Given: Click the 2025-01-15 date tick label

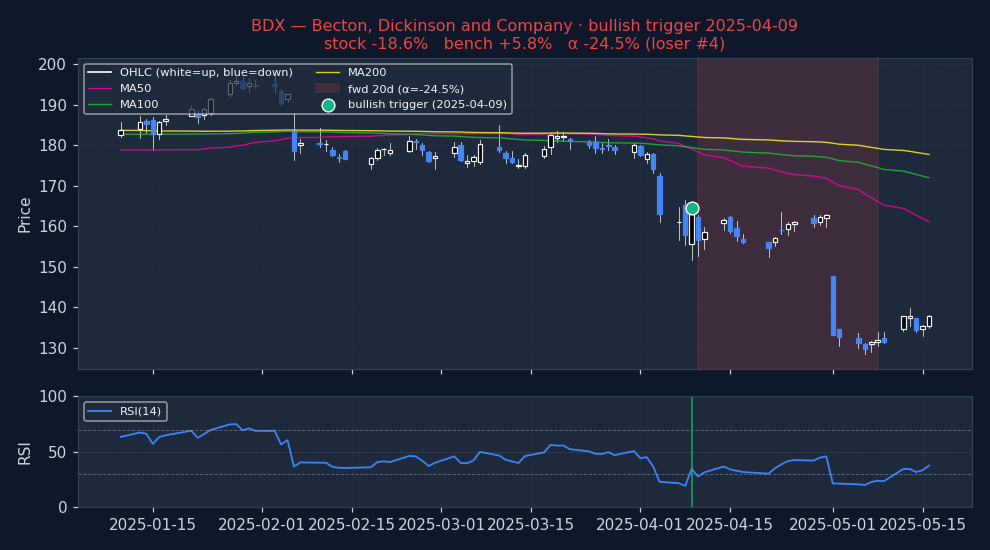Looking at the screenshot, I should click(152, 526).
